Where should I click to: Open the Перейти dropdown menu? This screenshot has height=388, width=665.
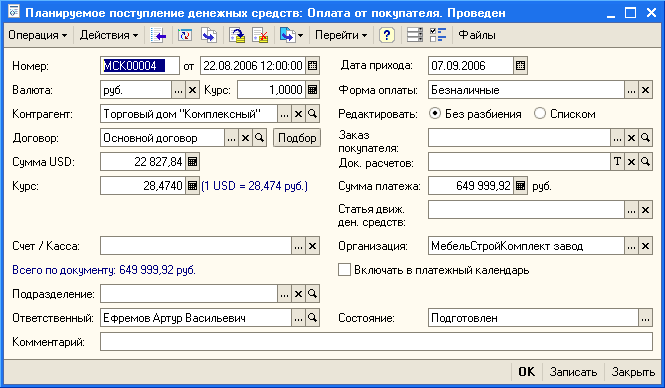[x=341, y=35]
